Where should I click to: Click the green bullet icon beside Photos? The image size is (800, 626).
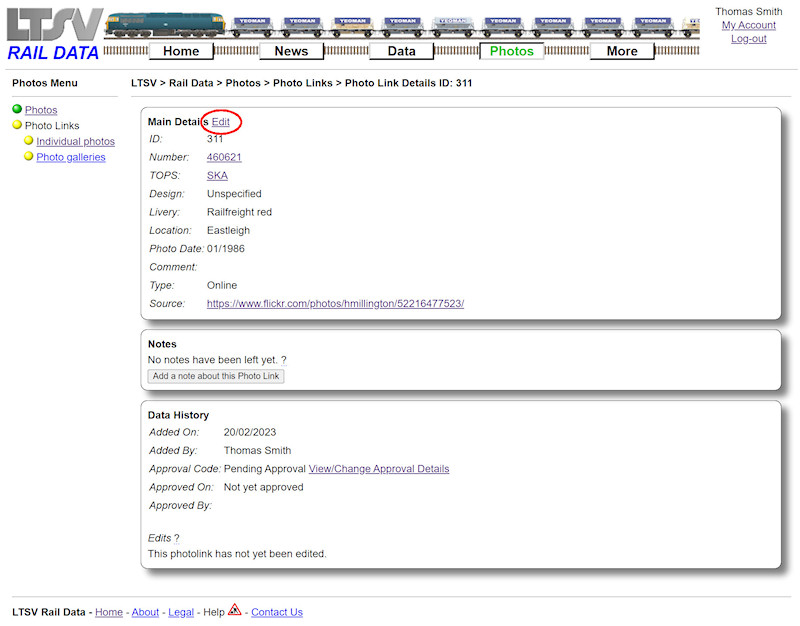[x=17, y=109]
